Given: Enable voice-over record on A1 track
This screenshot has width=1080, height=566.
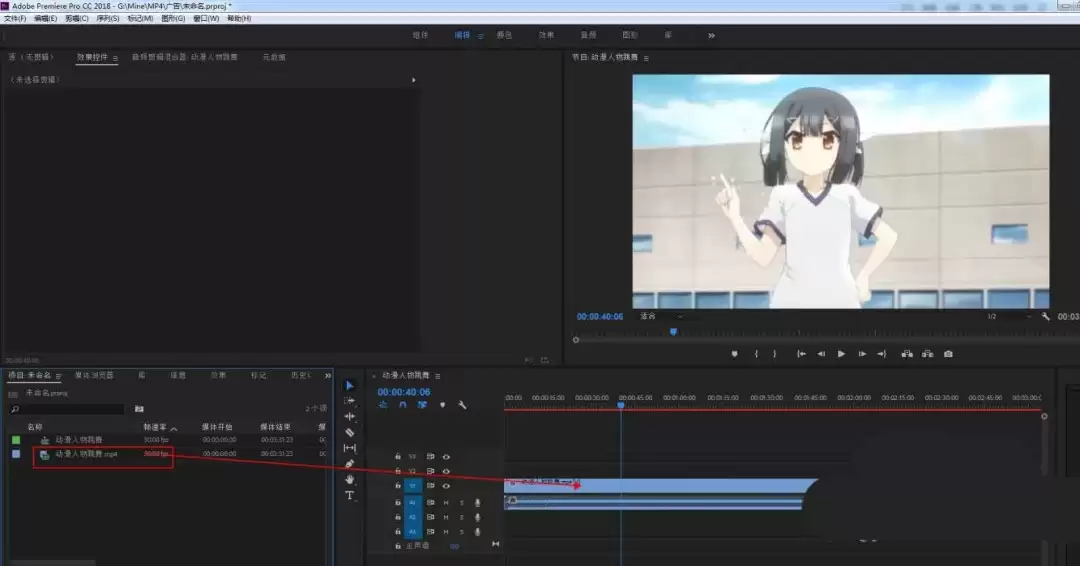Looking at the screenshot, I should [477, 503].
